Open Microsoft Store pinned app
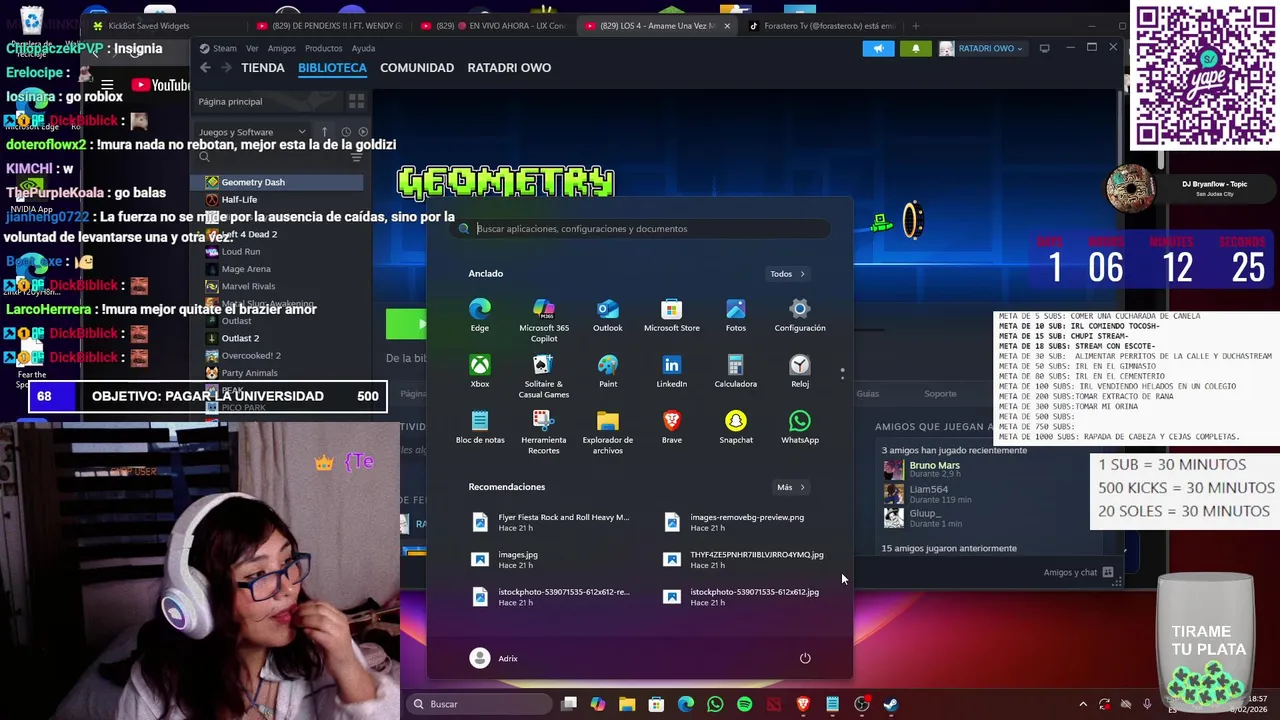 [x=671, y=315]
